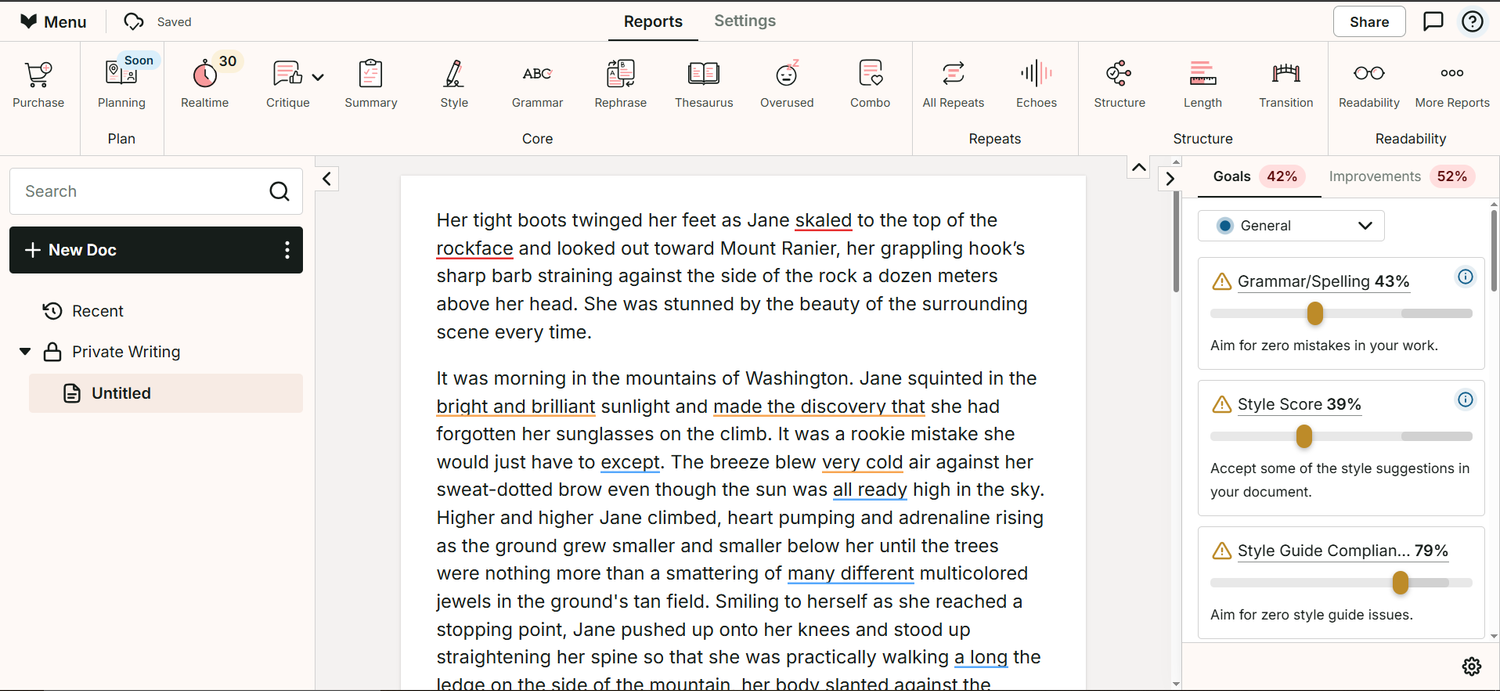
Task: Click the flagged phrase "bright and brilliant"
Action: point(516,407)
